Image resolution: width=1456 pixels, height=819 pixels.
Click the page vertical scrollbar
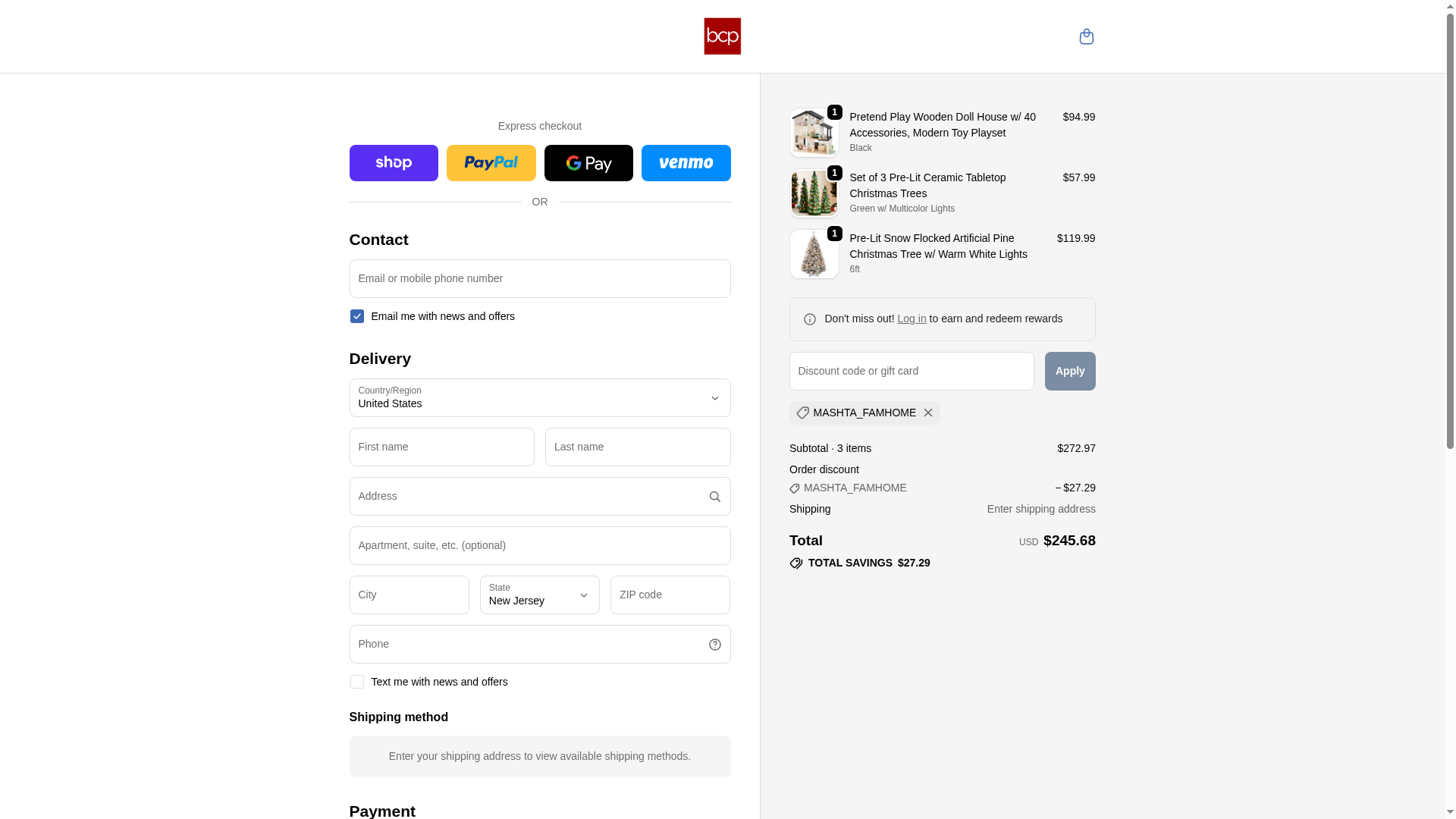pyautogui.click(x=1450, y=227)
